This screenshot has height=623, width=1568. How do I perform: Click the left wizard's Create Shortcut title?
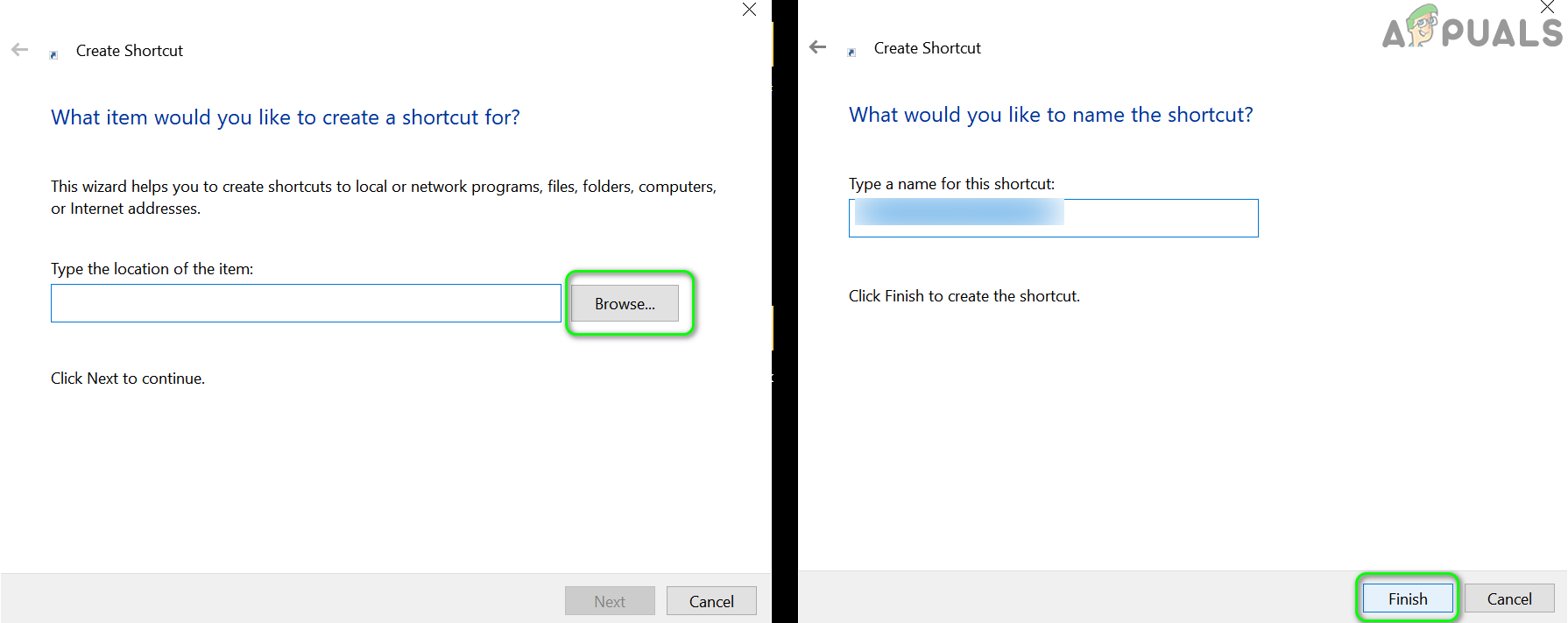[130, 51]
